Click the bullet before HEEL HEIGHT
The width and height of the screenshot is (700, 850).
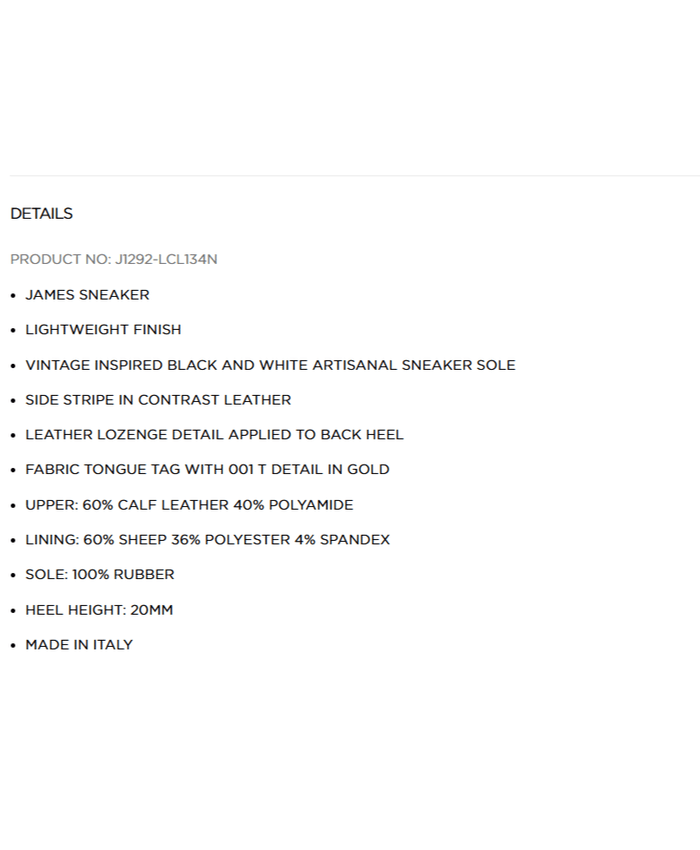pyautogui.click(x=13, y=611)
